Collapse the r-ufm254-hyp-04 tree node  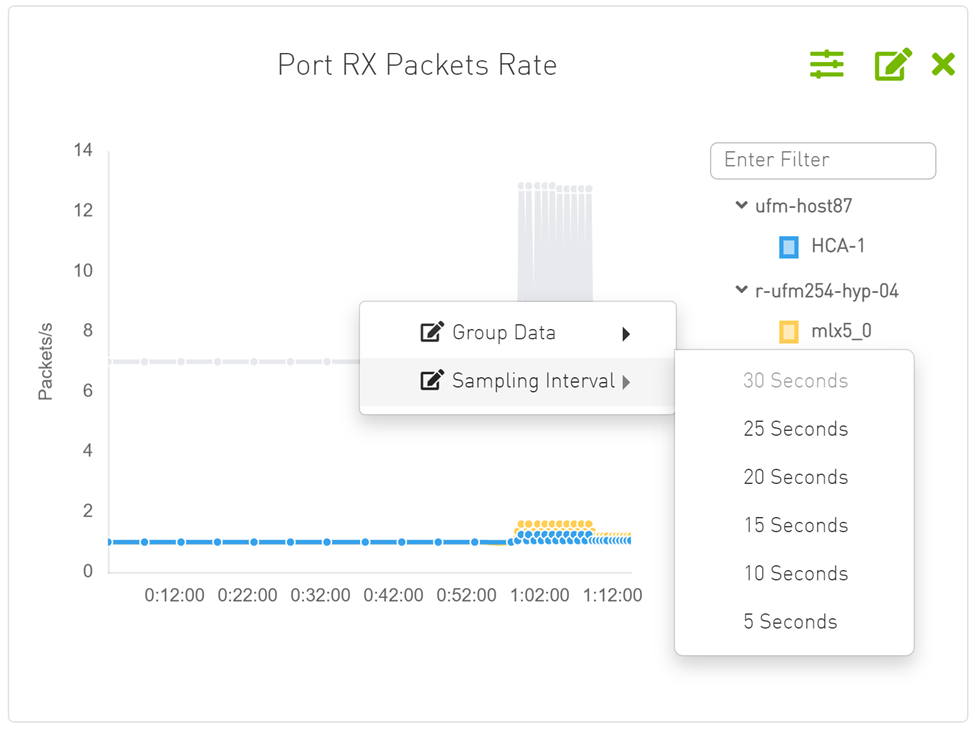(741, 290)
